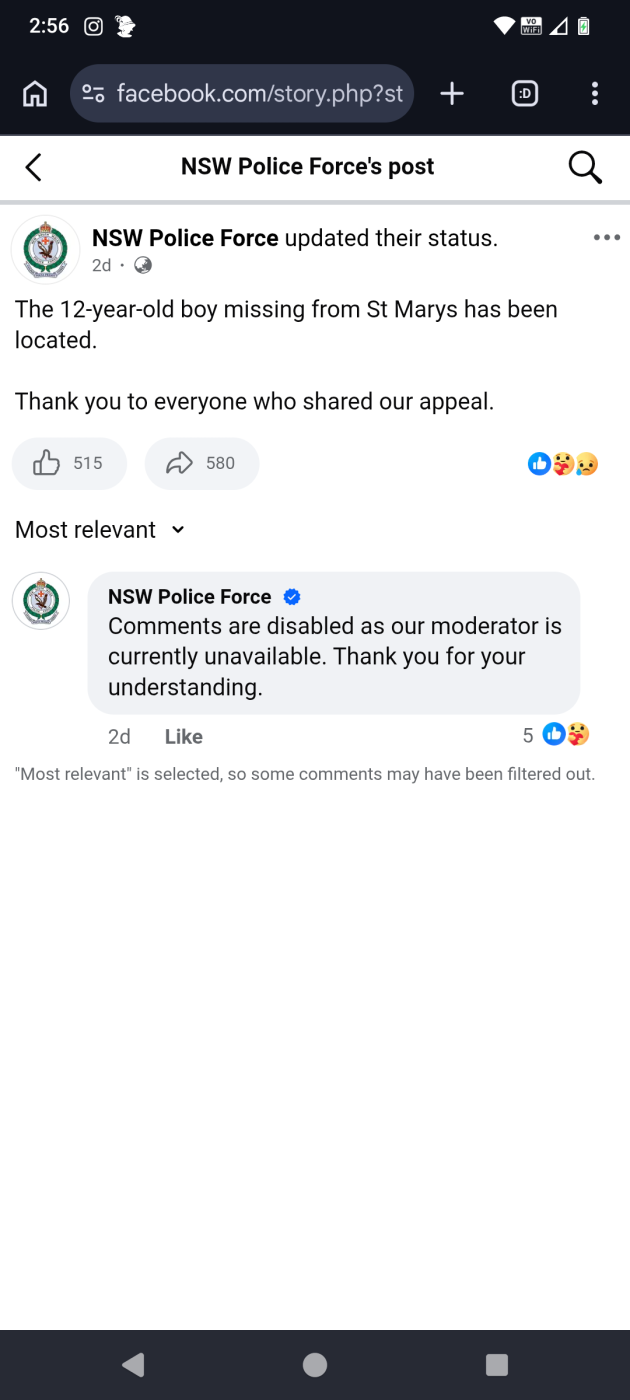Tap the facebook.com URL address field
This screenshot has height=1400, width=630.
[x=259, y=94]
